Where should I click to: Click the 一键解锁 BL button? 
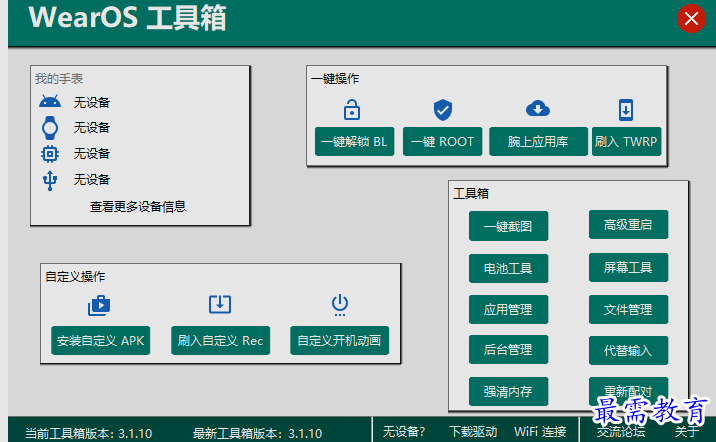point(354,142)
